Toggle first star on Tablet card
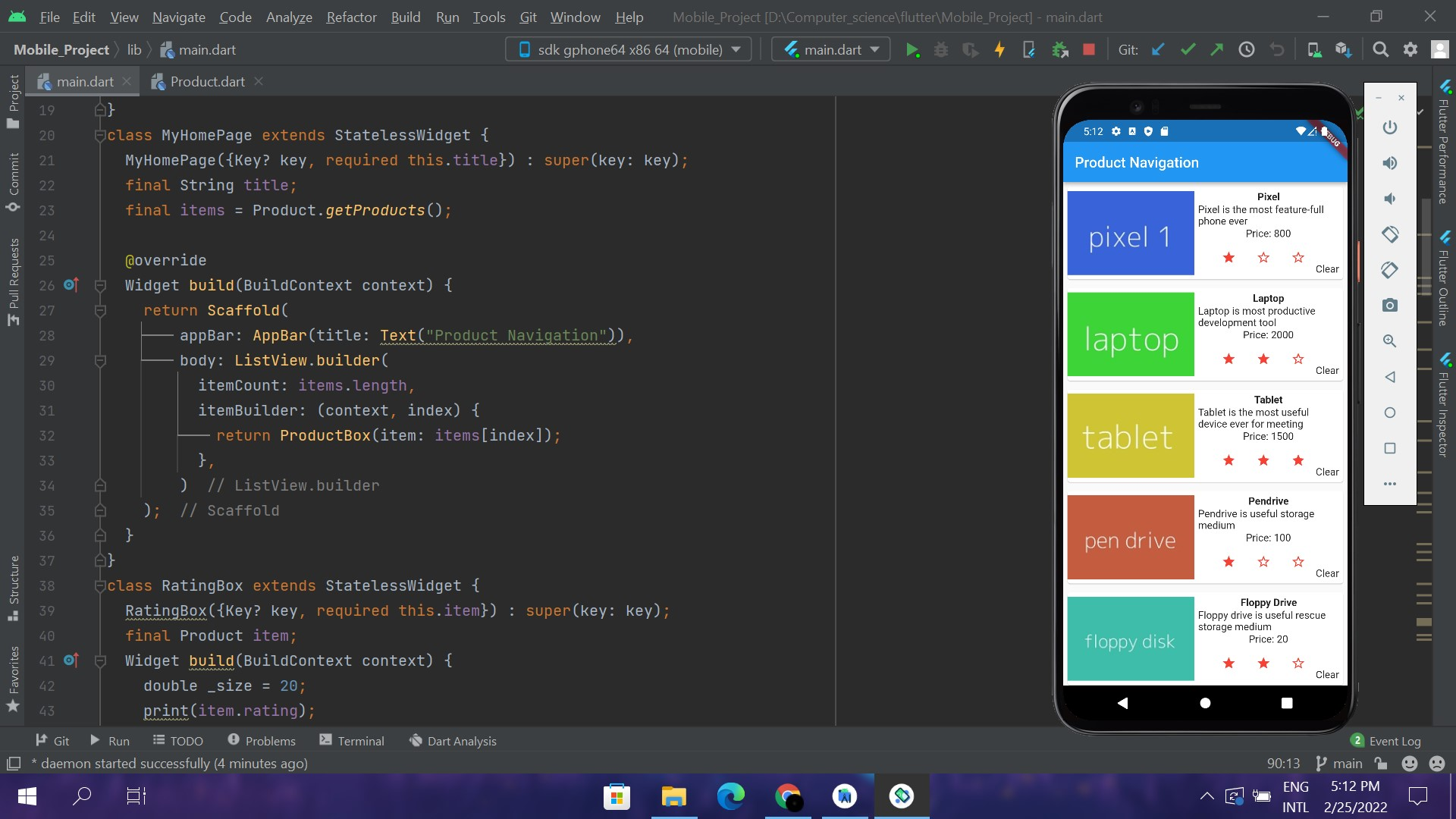 (x=1228, y=460)
